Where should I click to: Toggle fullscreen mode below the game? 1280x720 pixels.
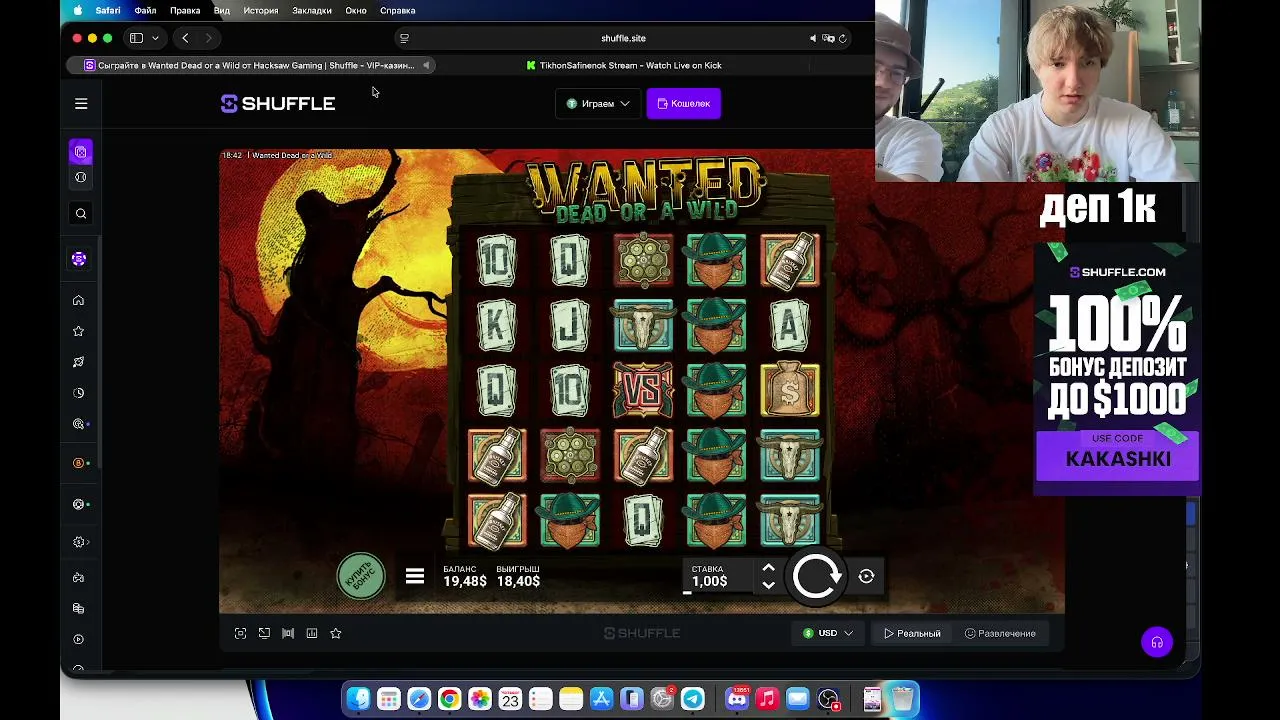pos(240,633)
